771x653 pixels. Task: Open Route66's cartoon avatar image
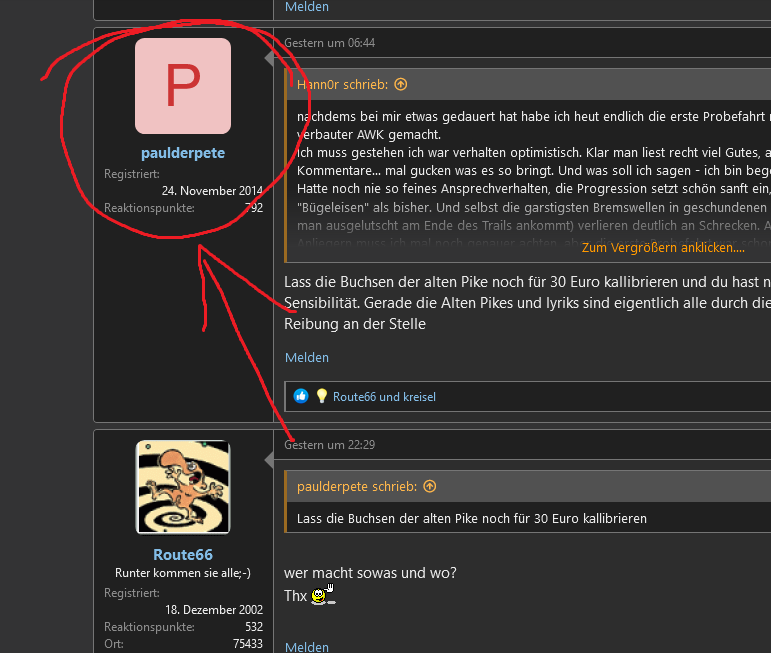(x=182, y=488)
